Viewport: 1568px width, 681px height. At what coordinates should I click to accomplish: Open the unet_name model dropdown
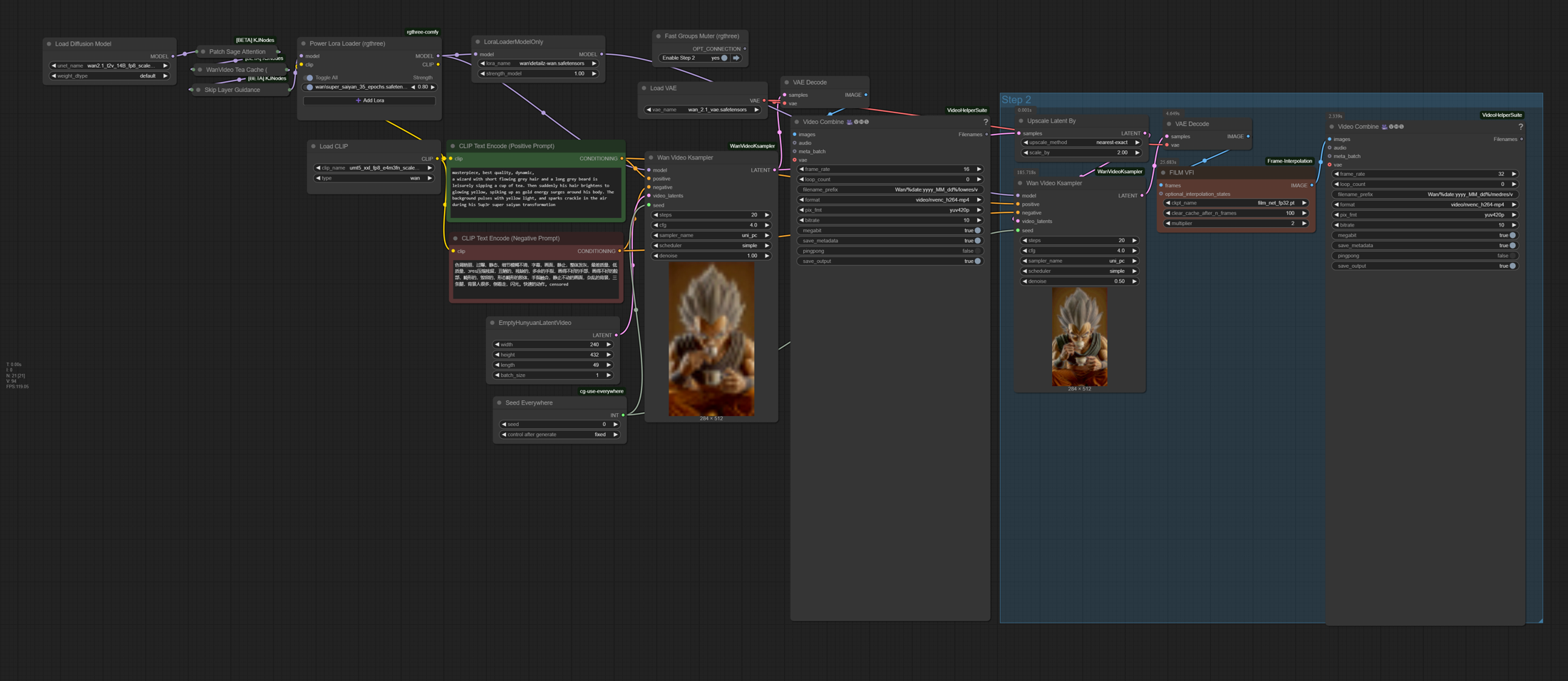(110, 66)
